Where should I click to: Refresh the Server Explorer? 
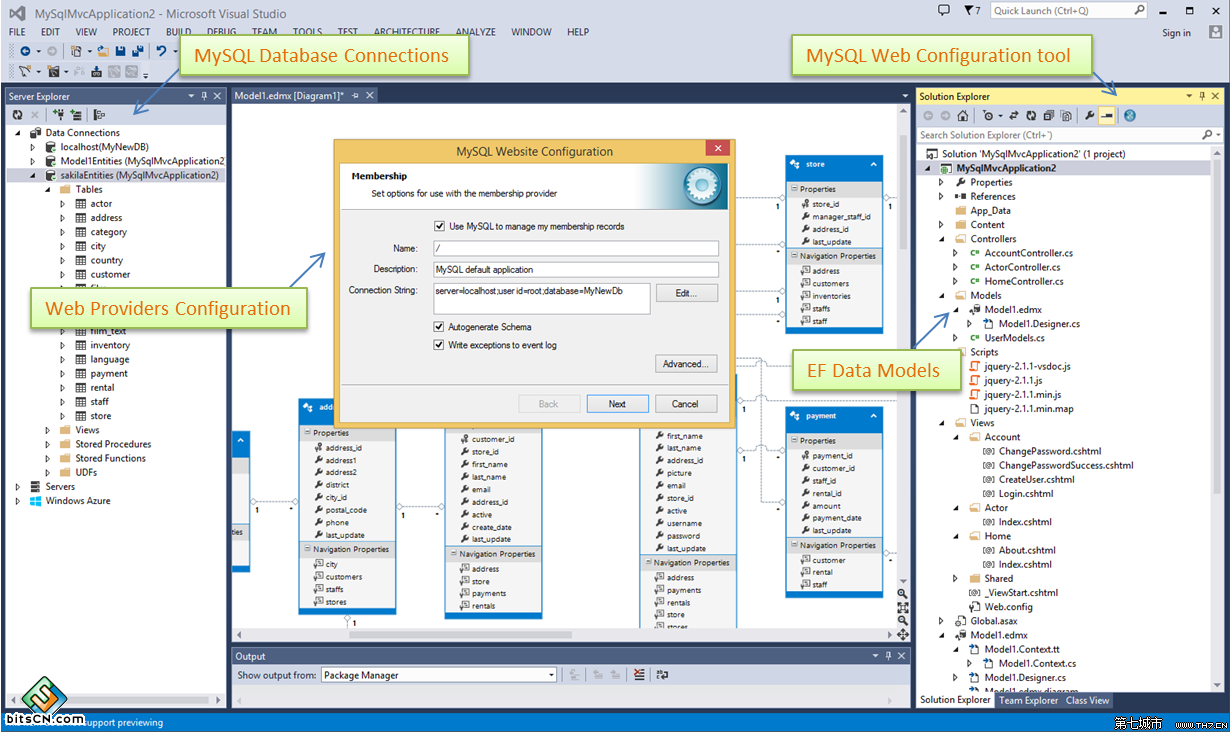point(17,115)
